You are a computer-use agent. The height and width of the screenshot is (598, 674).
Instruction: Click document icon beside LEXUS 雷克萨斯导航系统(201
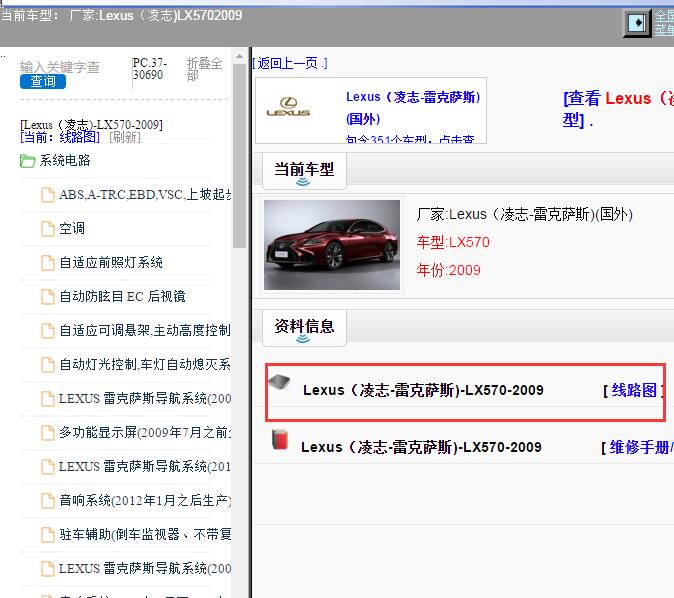coord(48,466)
